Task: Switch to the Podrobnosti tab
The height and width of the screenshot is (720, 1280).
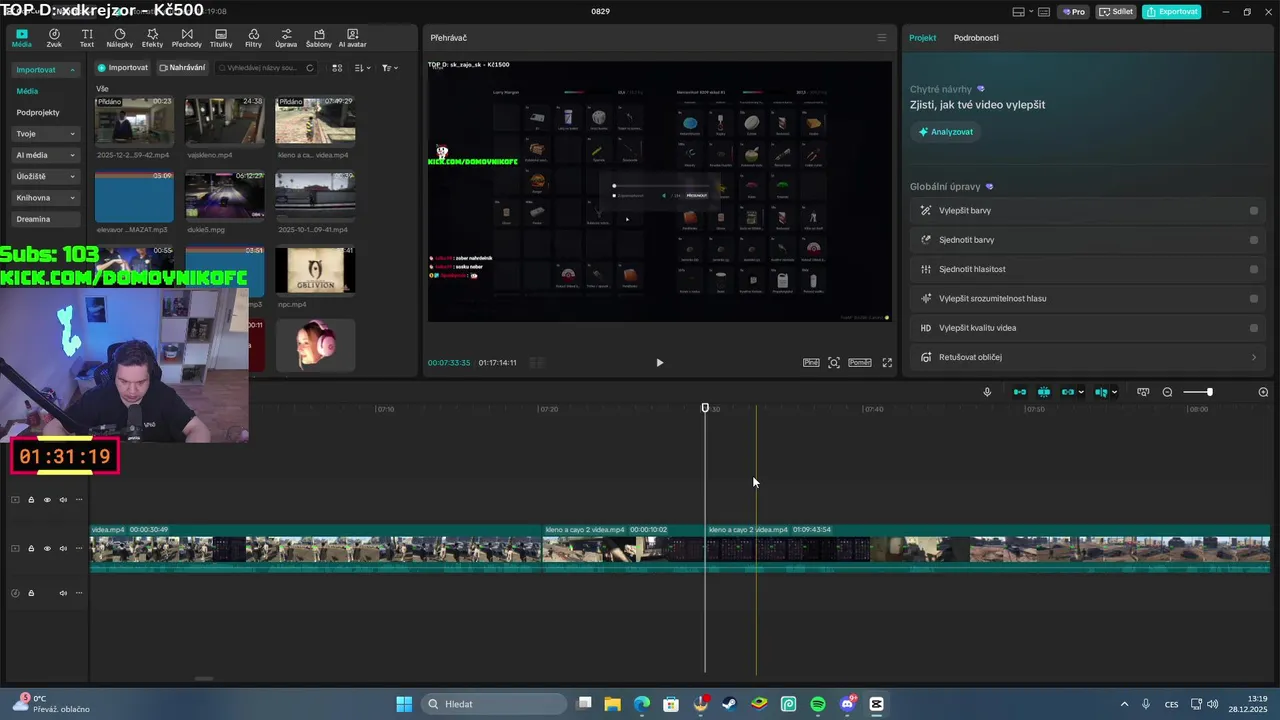Action: 976,38
